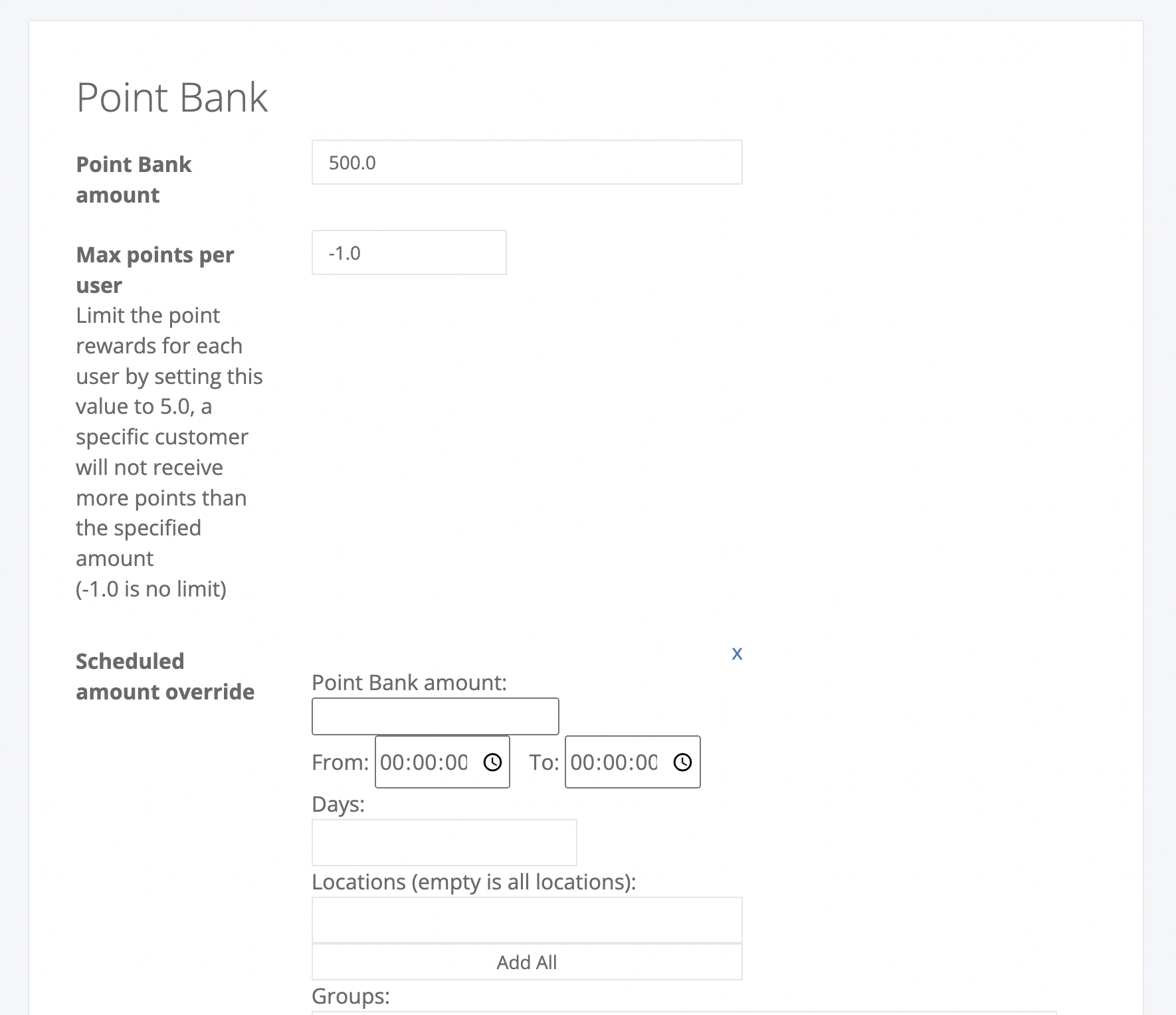Click the "Point Bank" page heading
Viewport: 1176px width, 1015px height.
pos(172,98)
